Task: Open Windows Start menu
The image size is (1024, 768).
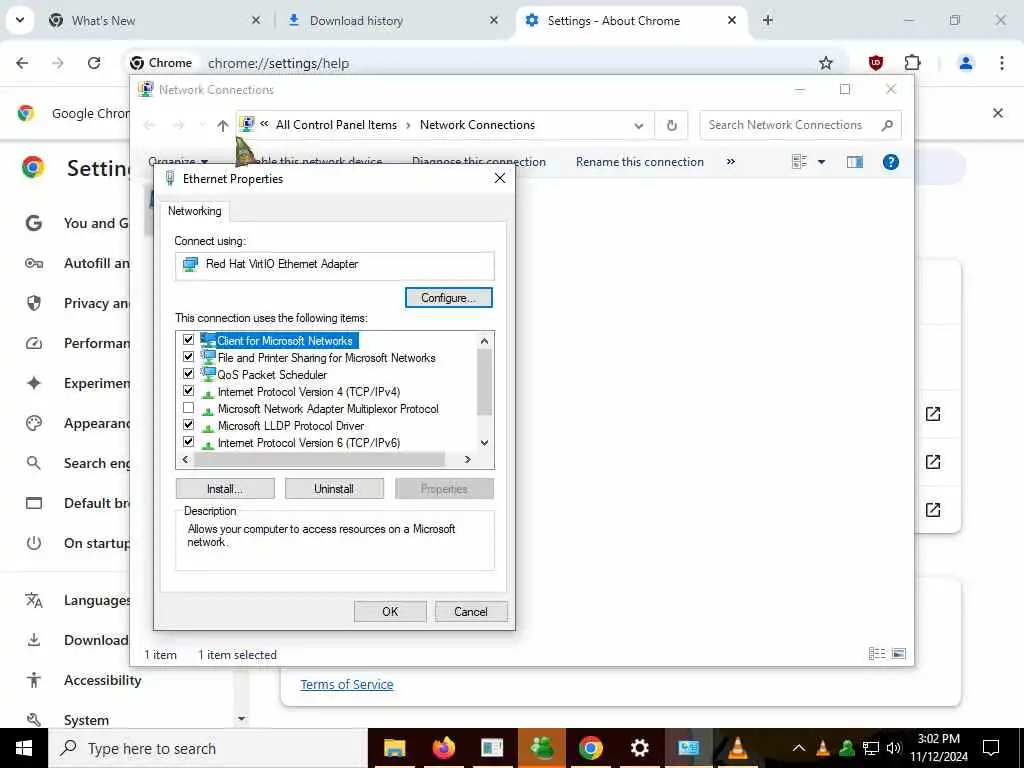Action: coord(24,748)
